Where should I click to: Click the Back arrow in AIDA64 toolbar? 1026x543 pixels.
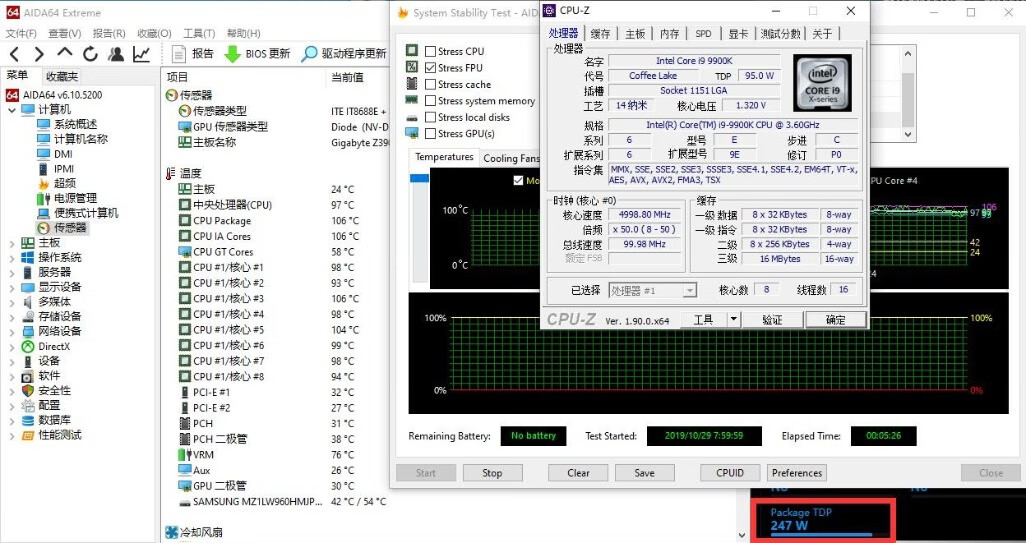pos(15,54)
